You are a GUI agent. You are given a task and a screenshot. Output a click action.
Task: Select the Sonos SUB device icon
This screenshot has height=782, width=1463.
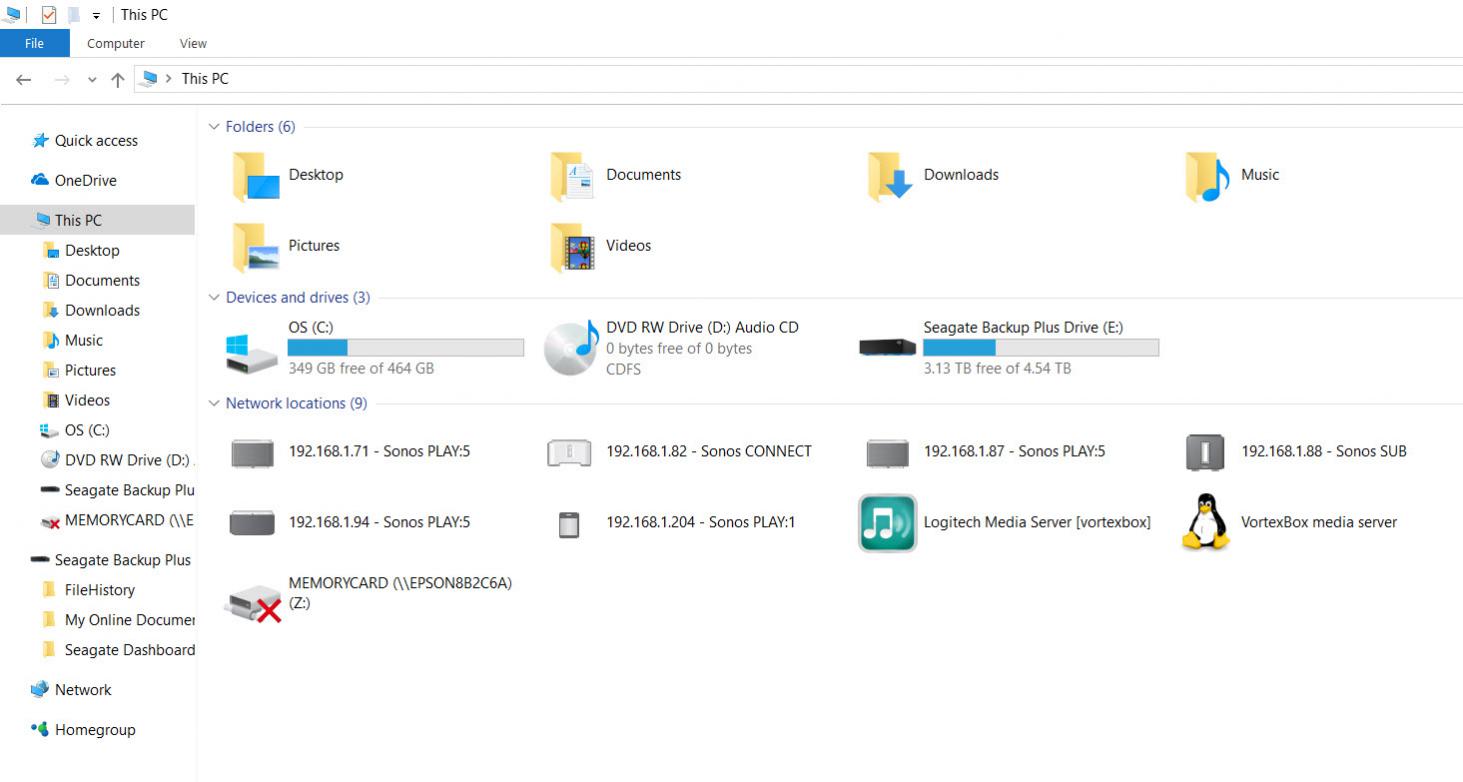pyautogui.click(x=1205, y=452)
